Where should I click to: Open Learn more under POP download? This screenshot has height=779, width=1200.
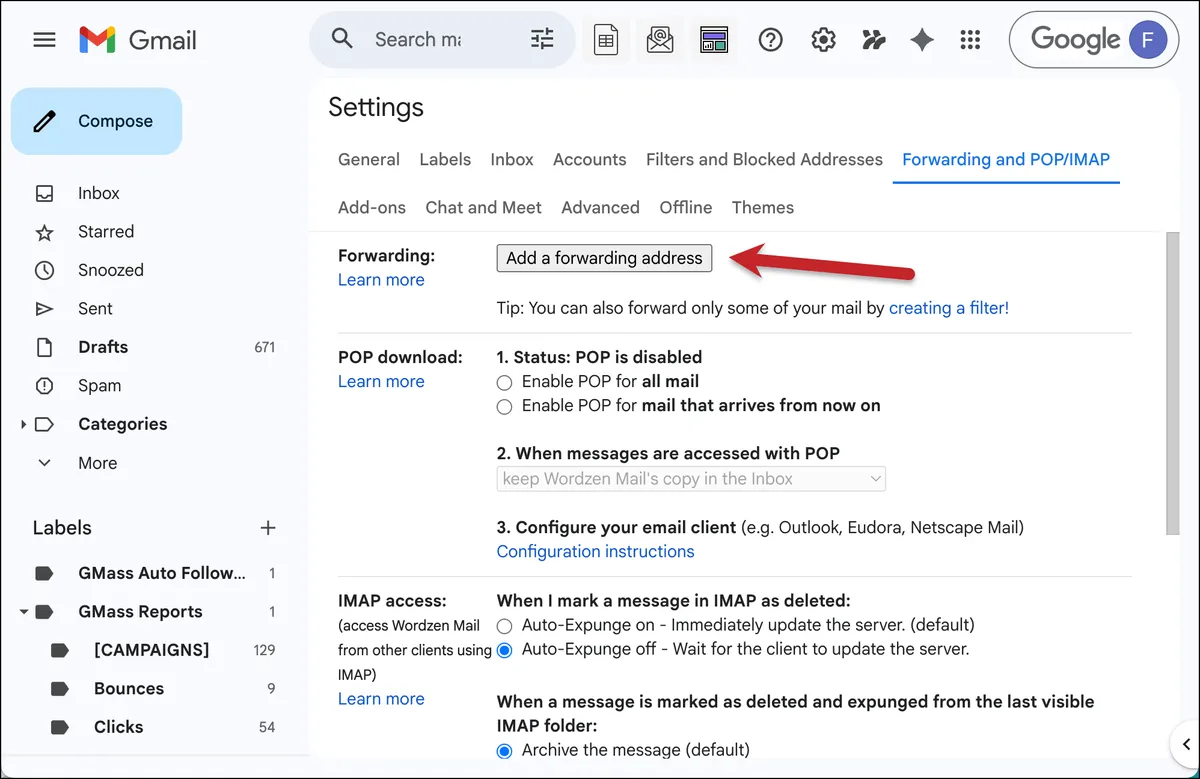pos(381,381)
